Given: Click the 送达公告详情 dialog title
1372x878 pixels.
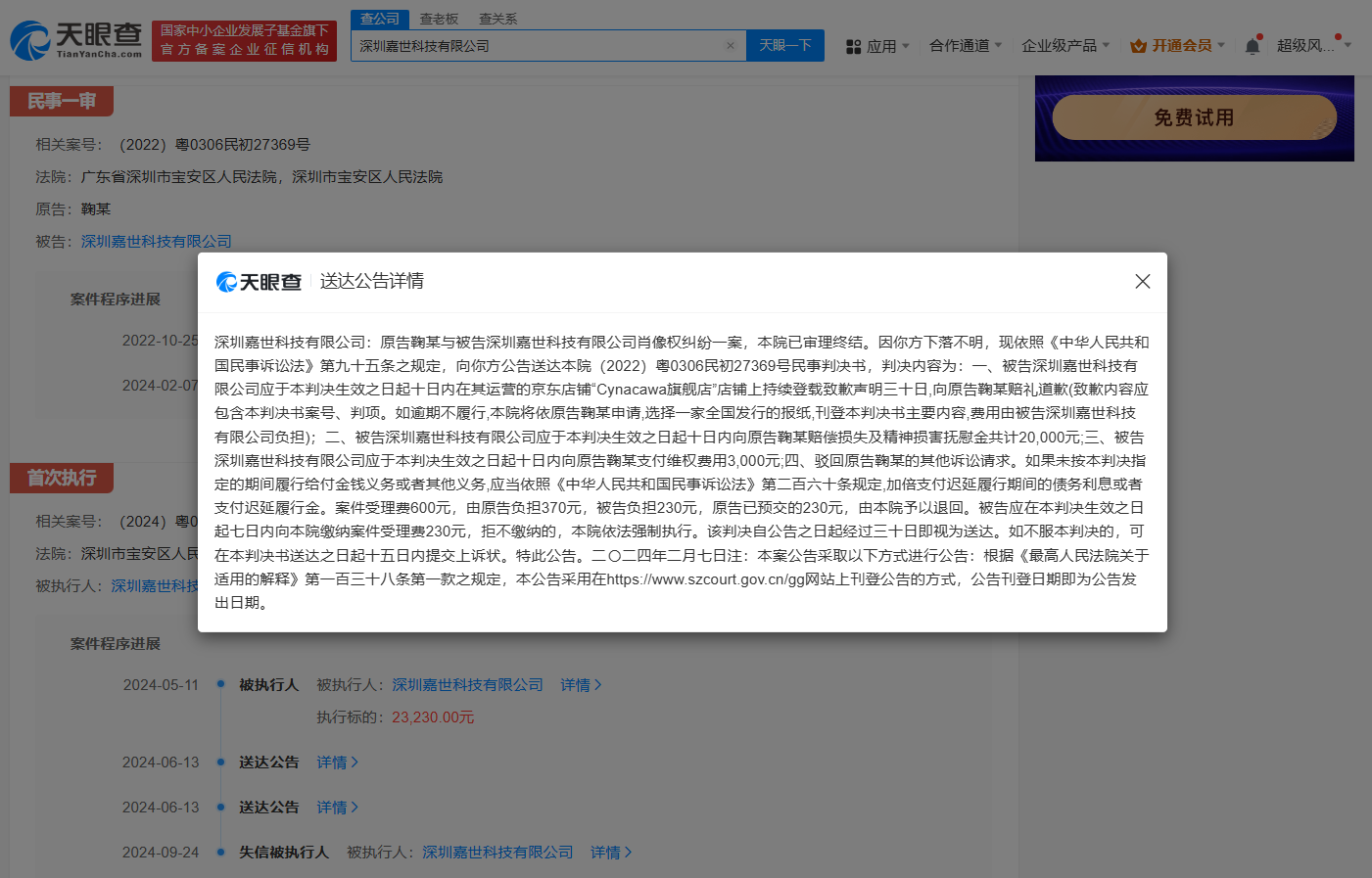Looking at the screenshot, I should [372, 281].
